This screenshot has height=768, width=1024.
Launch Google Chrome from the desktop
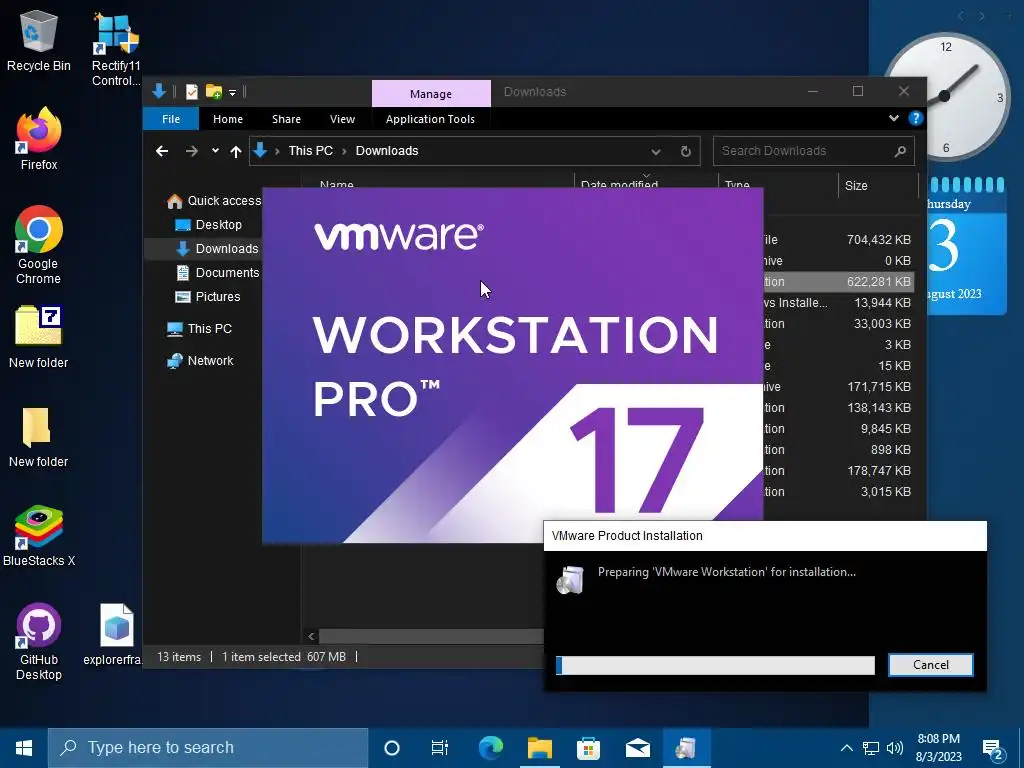click(39, 245)
